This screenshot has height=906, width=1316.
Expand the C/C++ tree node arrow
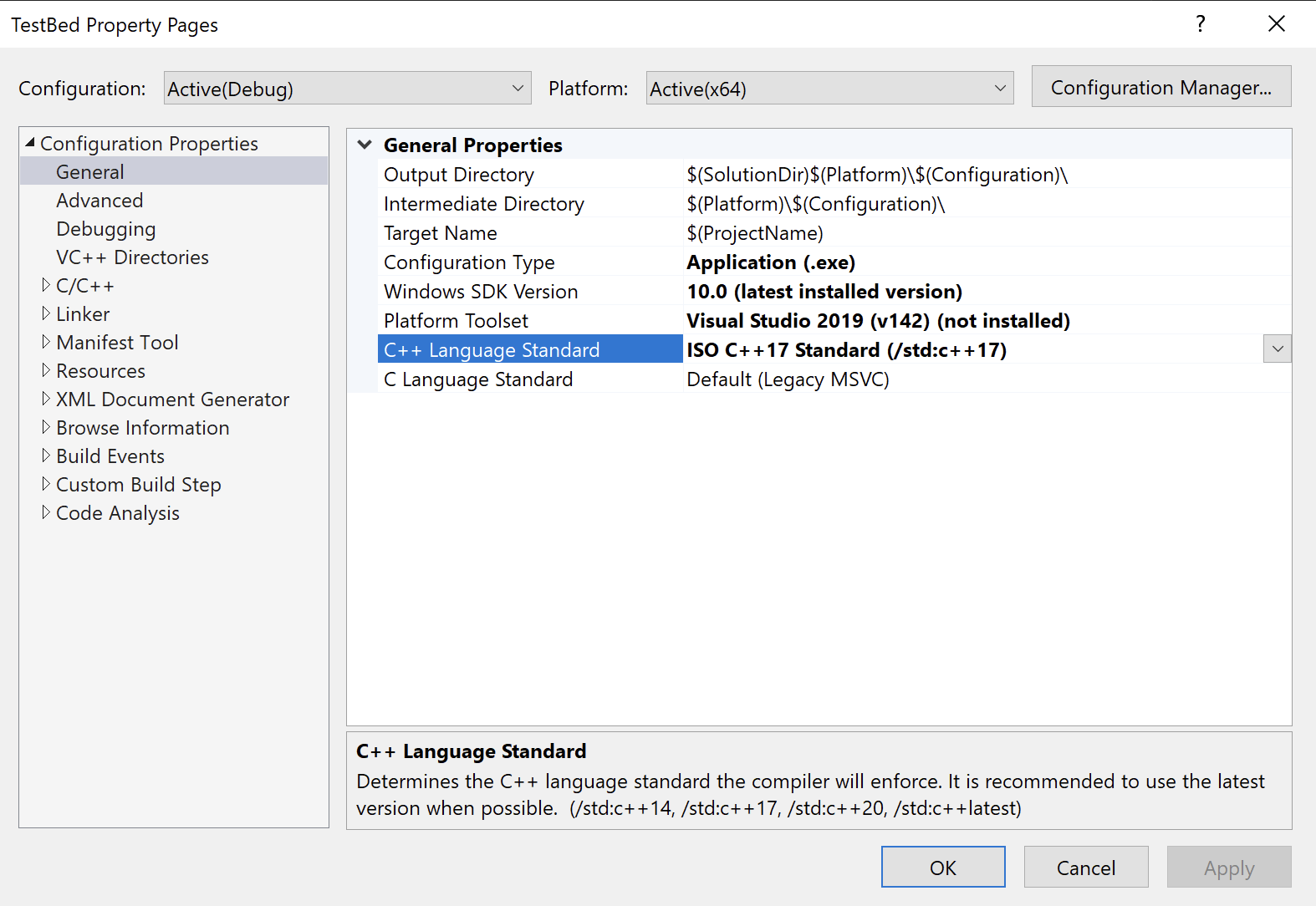coord(45,285)
